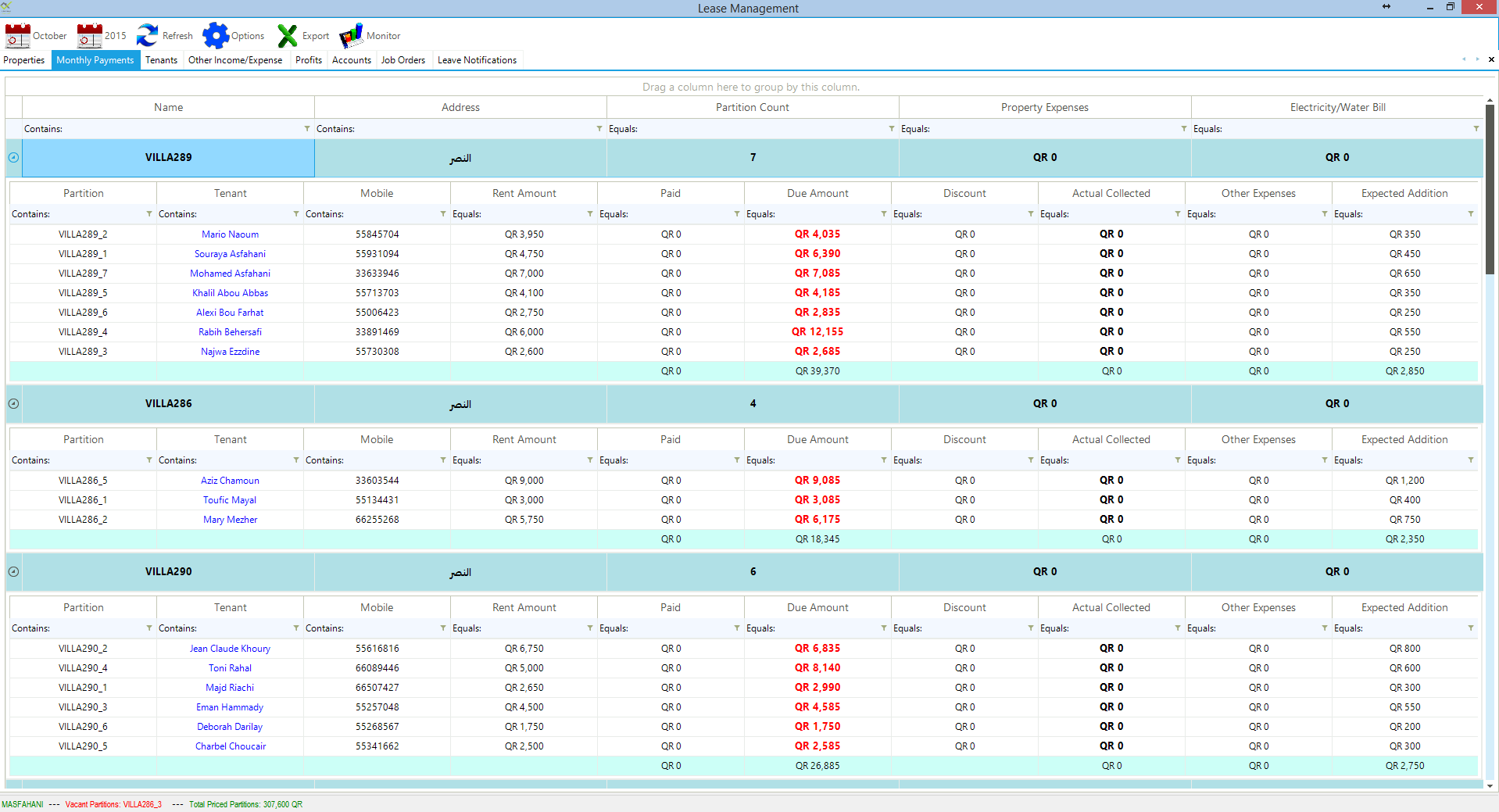The height and width of the screenshot is (812, 1499).
Task: Open Electricity/Water Bill filter funnel
Action: pos(1476,129)
